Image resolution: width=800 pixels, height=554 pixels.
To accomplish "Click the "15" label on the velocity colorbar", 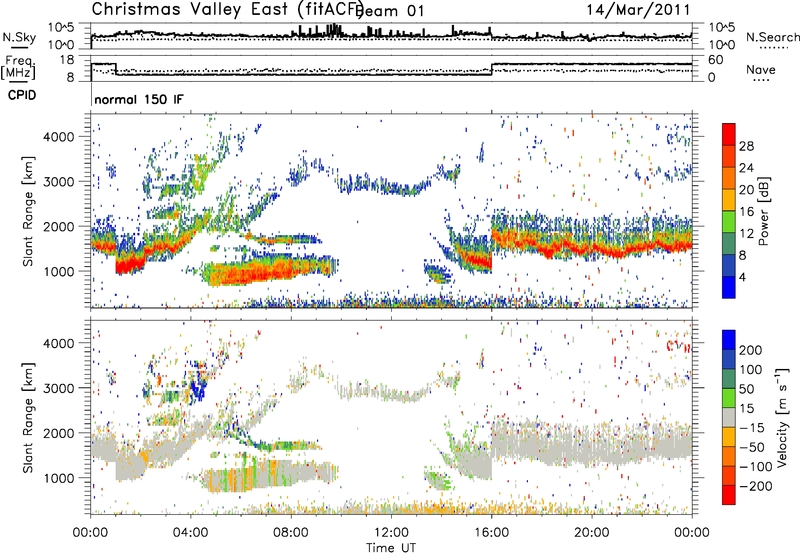I will 746,409.
